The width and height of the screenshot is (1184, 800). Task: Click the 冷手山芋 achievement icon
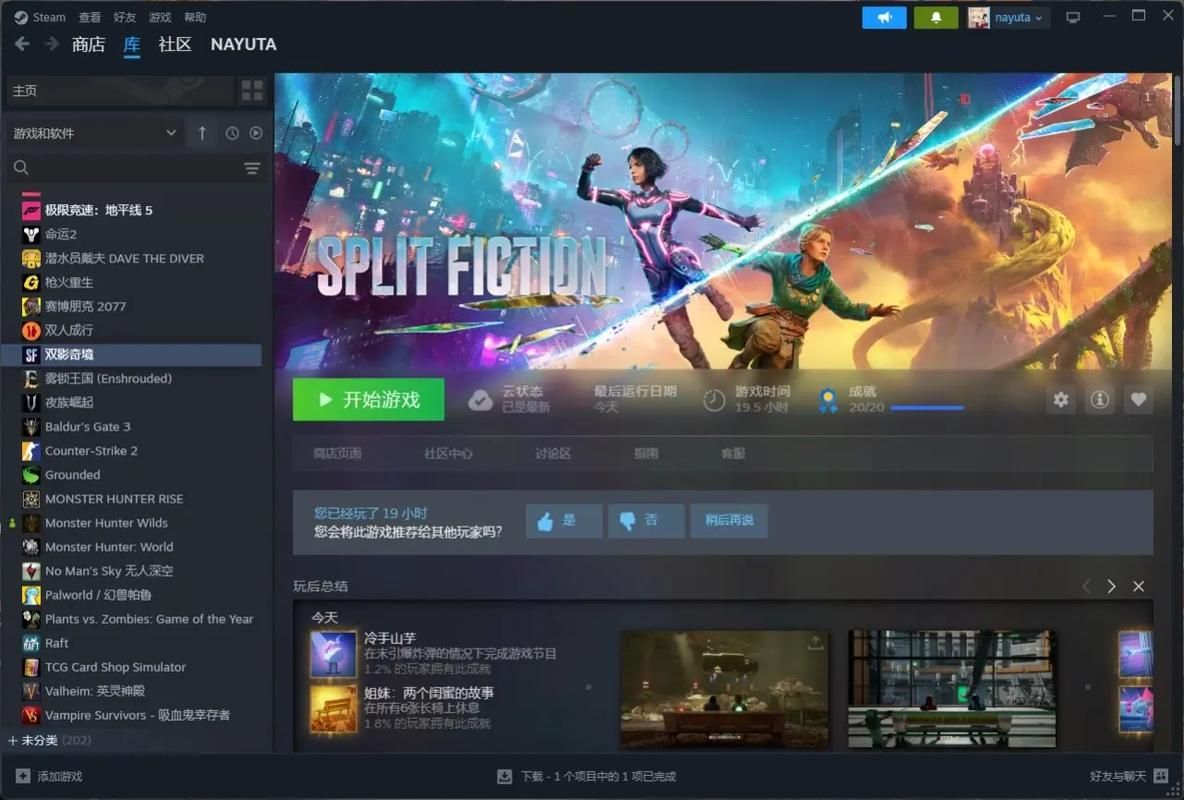coord(333,653)
